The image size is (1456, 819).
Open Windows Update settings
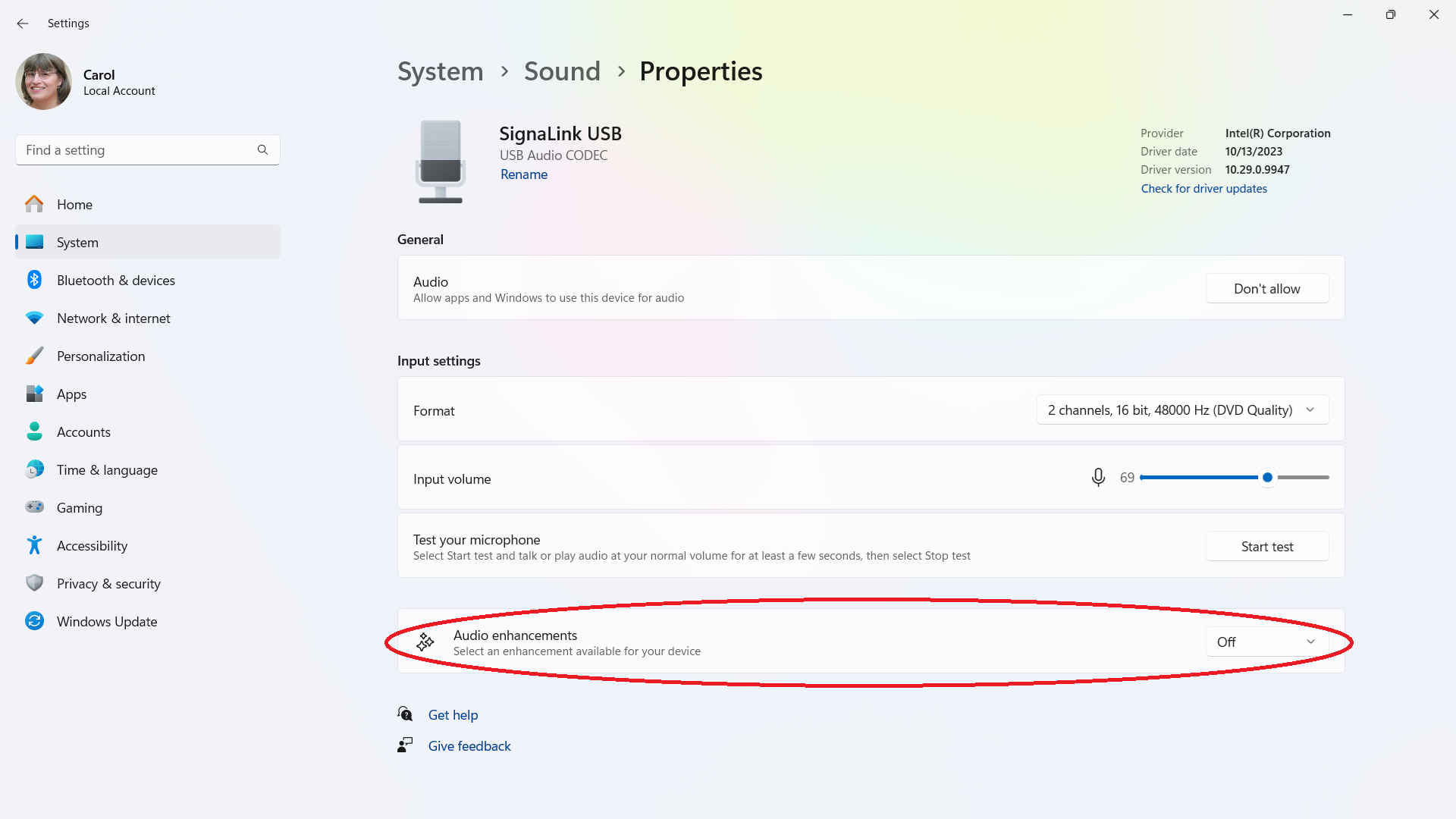point(107,621)
